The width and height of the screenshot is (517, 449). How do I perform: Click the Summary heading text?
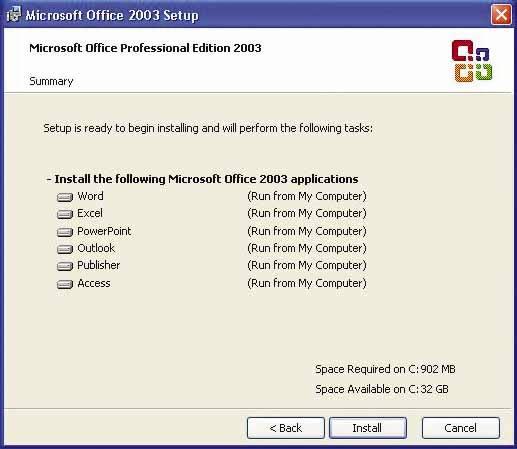pos(51,81)
